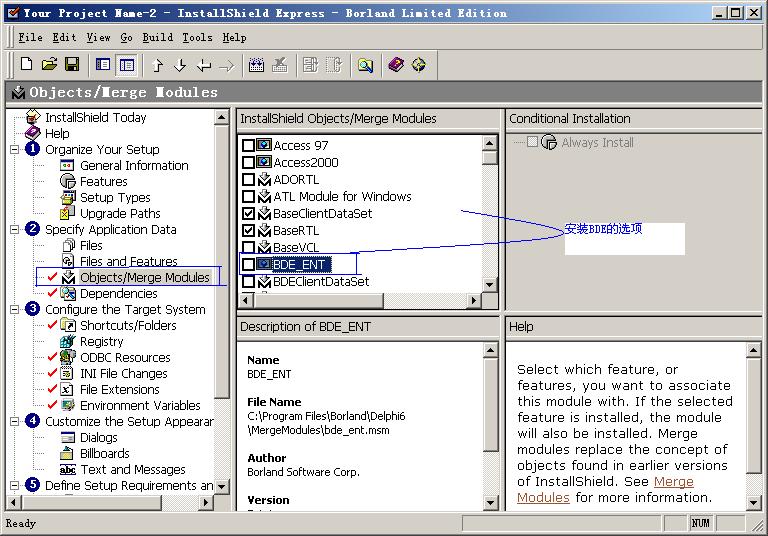The height and width of the screenshot is (536, 768).
Task: Open INI File Changes view
Action: pyautogui.click(x=123, y=373)
